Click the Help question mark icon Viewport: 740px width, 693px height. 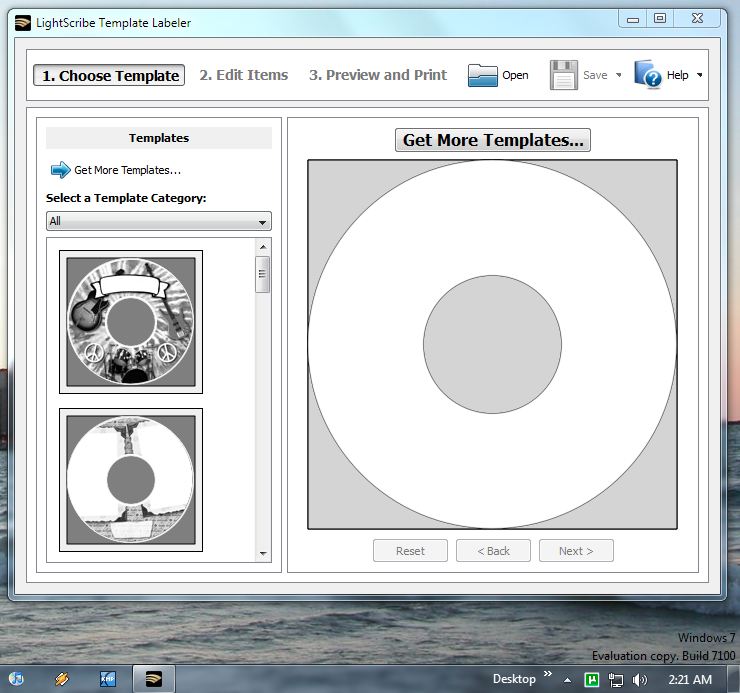pos(648,75)
